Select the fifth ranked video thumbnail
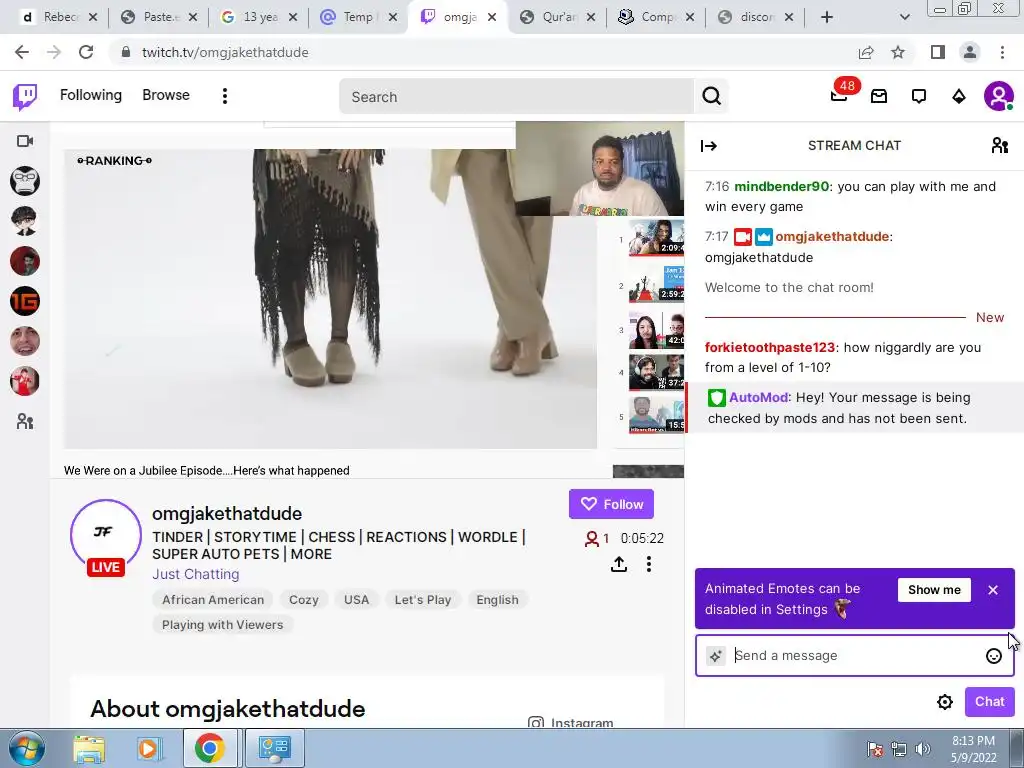 656,415
